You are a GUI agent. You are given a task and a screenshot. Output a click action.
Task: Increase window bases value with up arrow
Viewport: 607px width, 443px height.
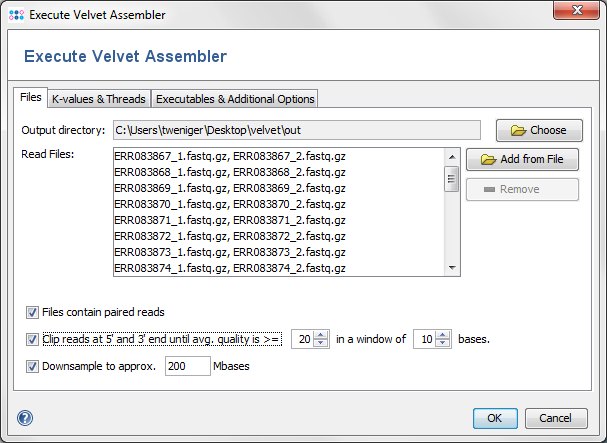click(x=442, y=335)
